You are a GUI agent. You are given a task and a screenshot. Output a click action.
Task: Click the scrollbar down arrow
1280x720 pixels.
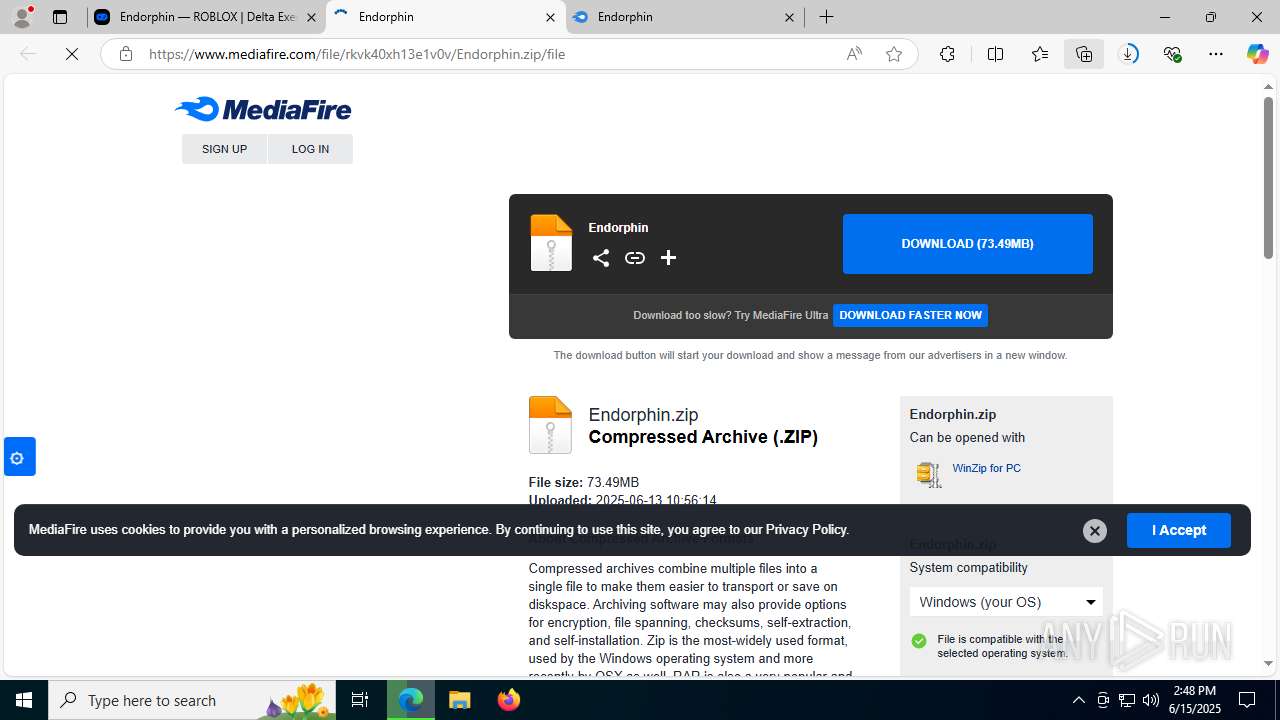[1268, 663]
